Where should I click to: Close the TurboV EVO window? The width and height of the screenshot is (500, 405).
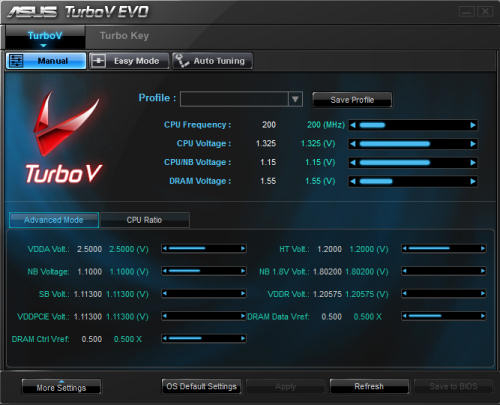(x=485, y=12)
